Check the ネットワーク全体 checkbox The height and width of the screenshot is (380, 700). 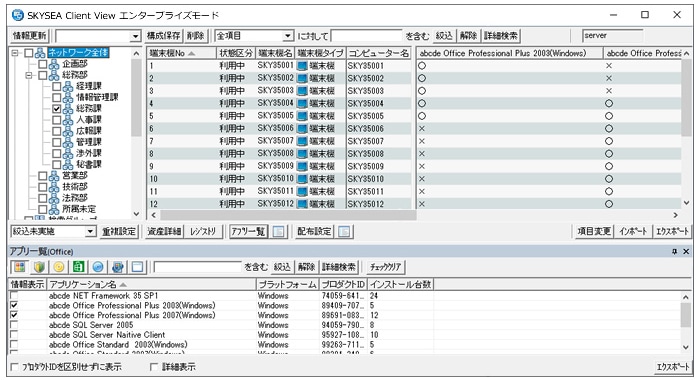pyautogui.click(x=29, y=53)
